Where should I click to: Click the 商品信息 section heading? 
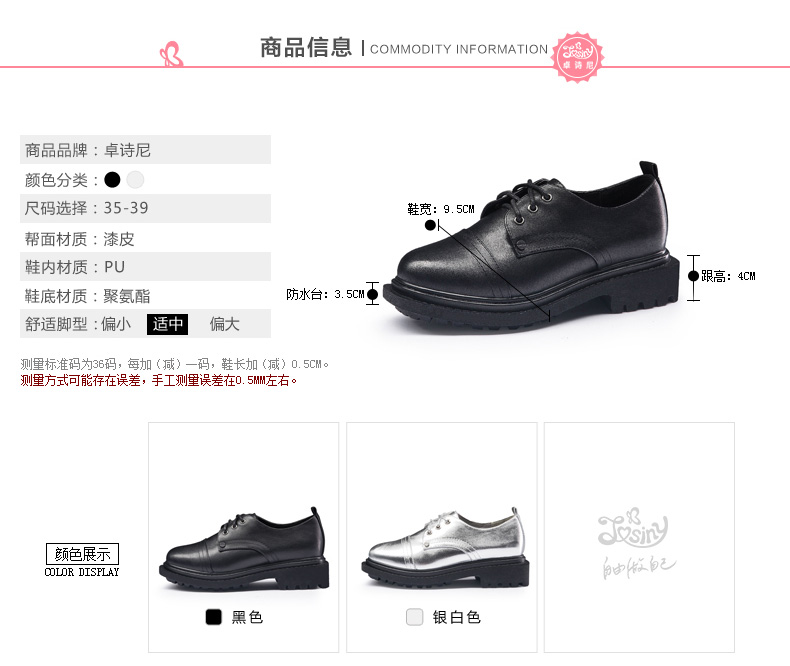point(306,48)
